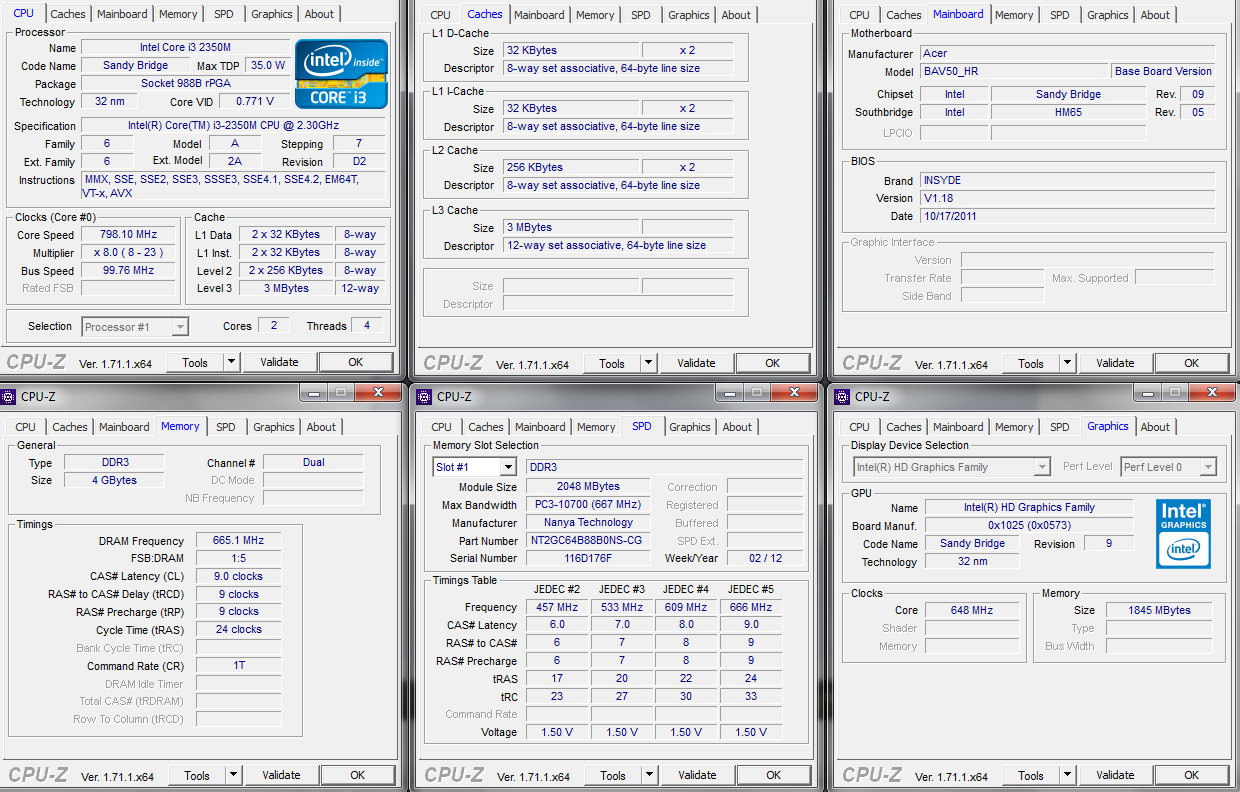The image size is (1240, 792).
Task: Click L3 Cache size 3 MBytes in Caches-tab window
Action: 570,227
